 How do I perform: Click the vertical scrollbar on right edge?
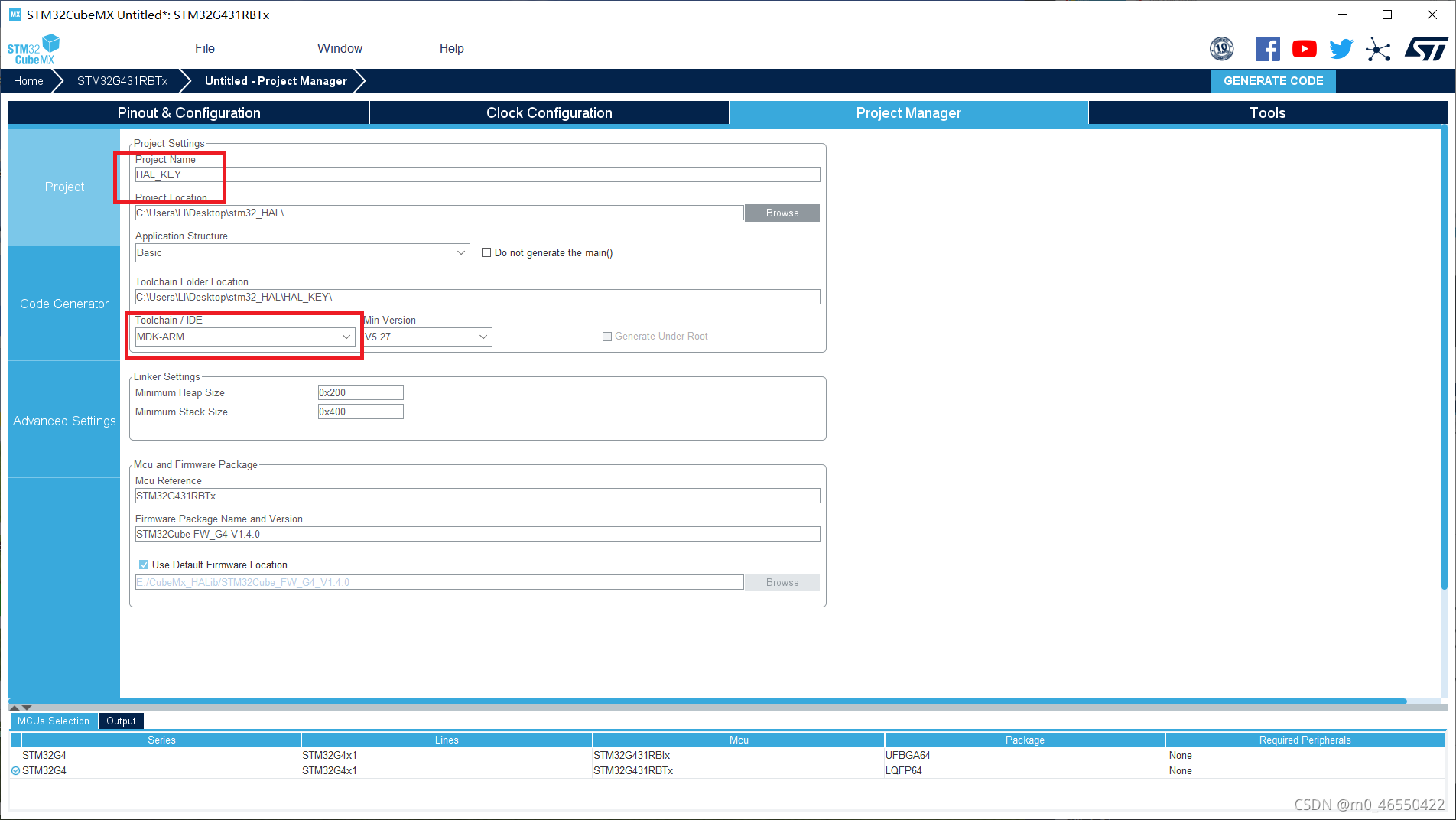[x=1444, y=360]
